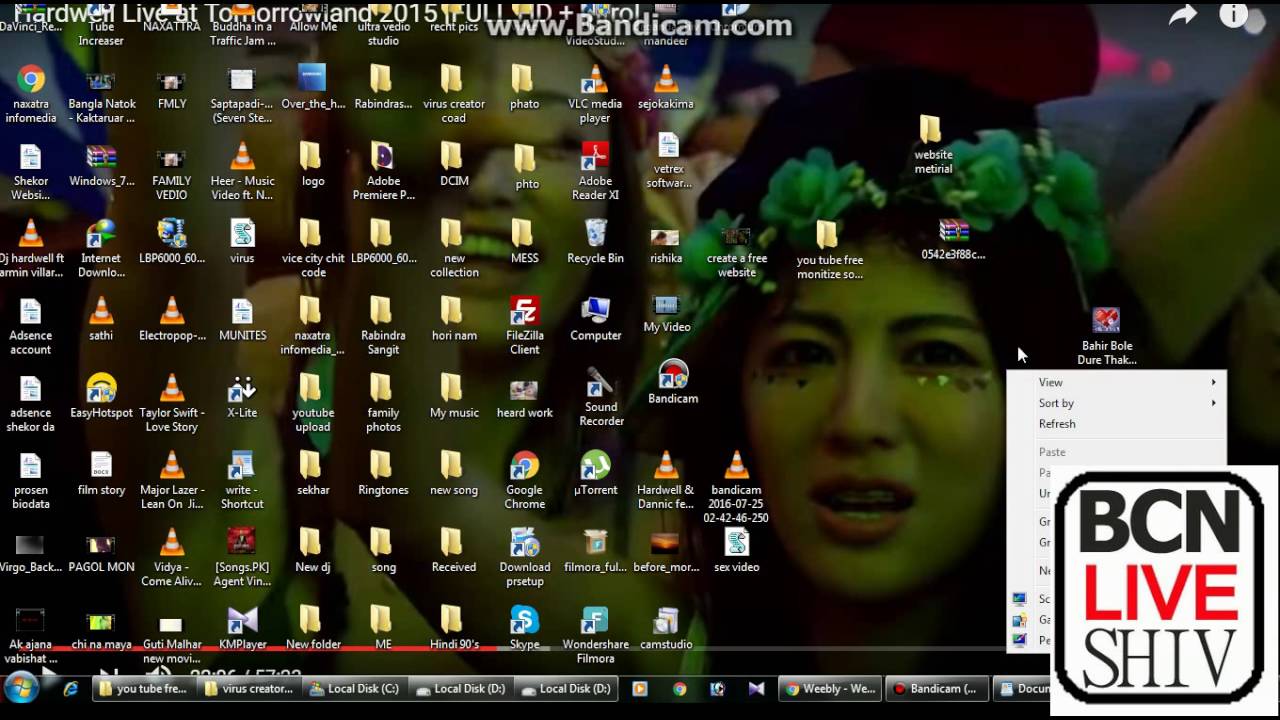Select the DCIM folder icon
The height and width of the screenshot is (720, 1280).
click(x=454, y=164)
